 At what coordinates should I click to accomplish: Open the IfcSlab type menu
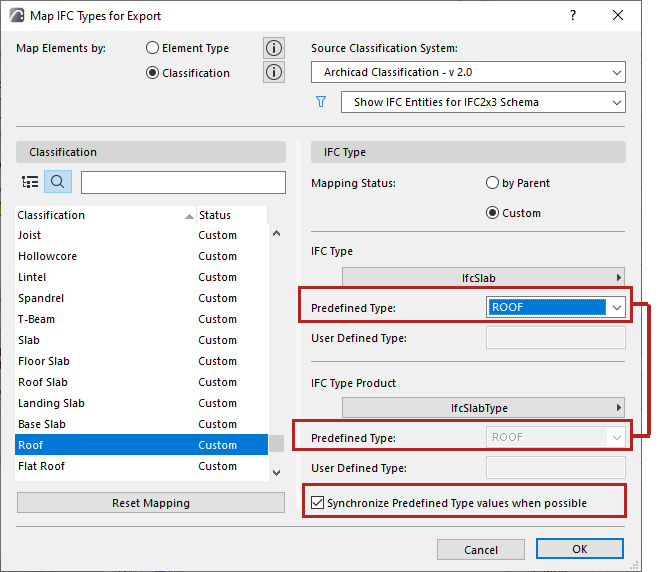[484, 277]
